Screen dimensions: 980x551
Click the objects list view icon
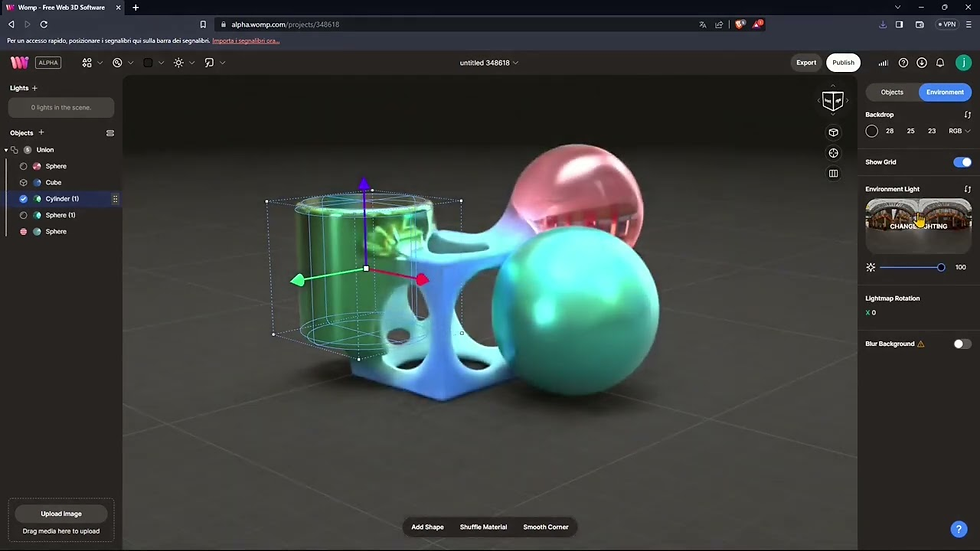(110, 133)
